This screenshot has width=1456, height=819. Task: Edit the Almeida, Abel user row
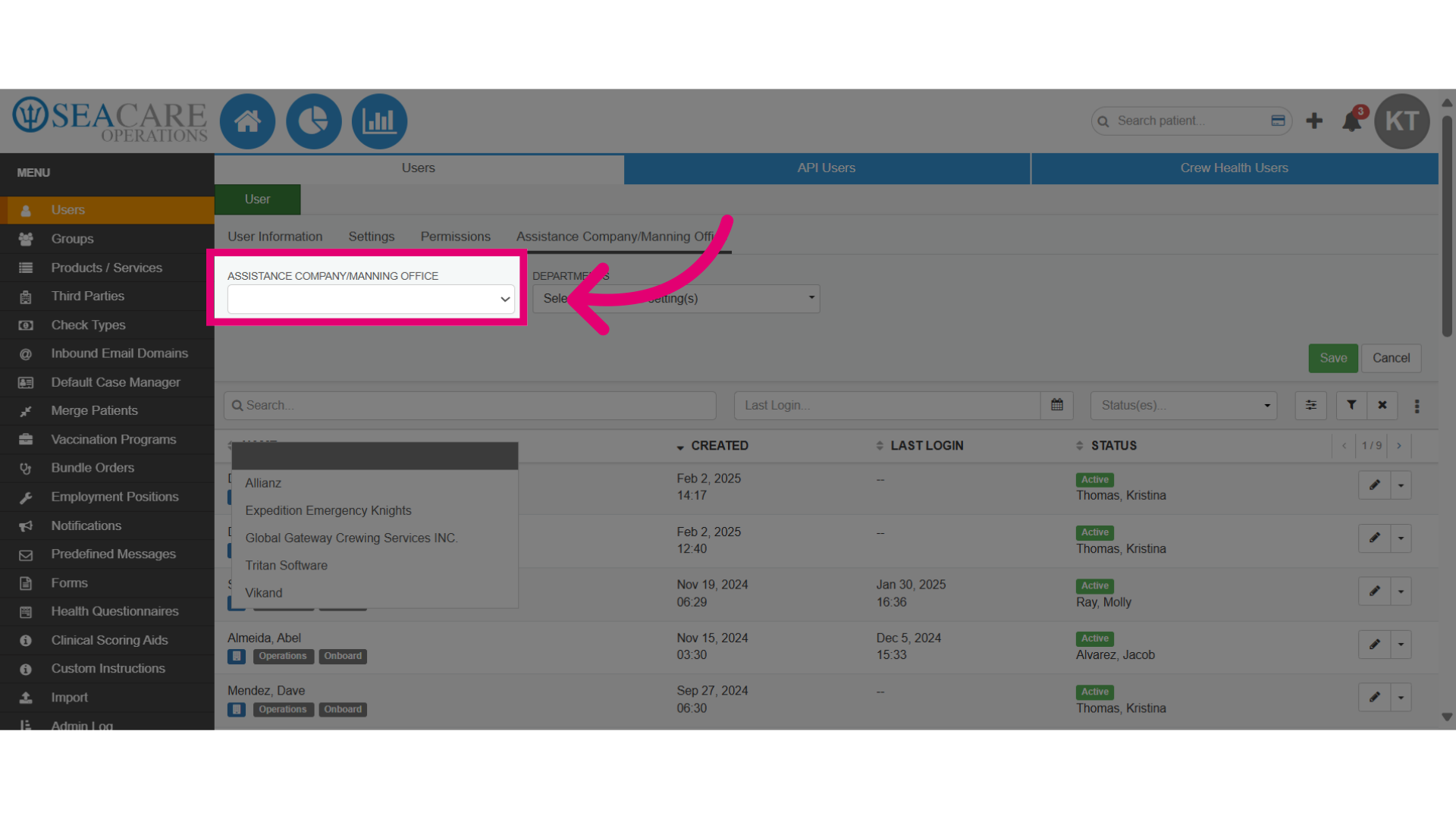[x=1374, y=644]
